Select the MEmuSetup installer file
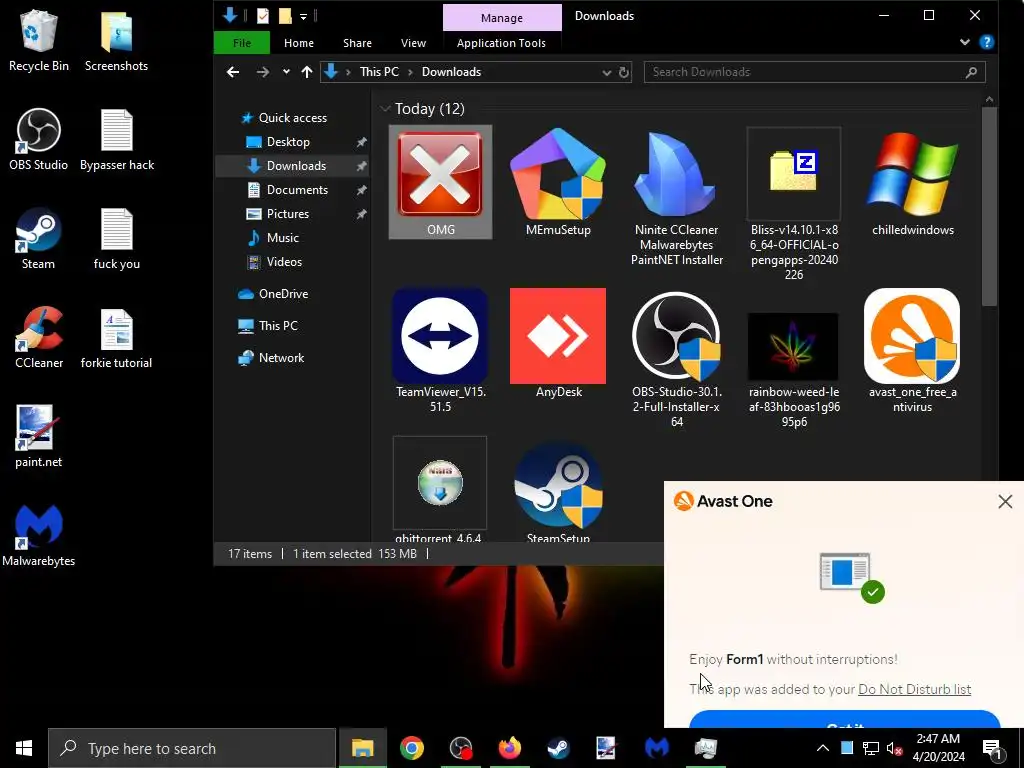The image size is (1024, 768). 558,182
